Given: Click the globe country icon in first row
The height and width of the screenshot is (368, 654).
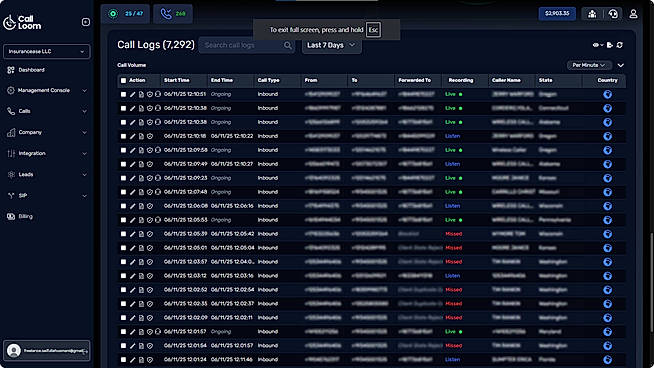Looking at the screenshot, I should click(607, 94).
